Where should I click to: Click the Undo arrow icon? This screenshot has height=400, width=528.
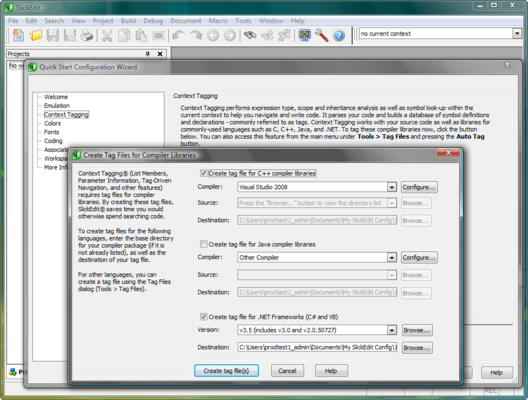pyautogui.click(x=178, y=35)
